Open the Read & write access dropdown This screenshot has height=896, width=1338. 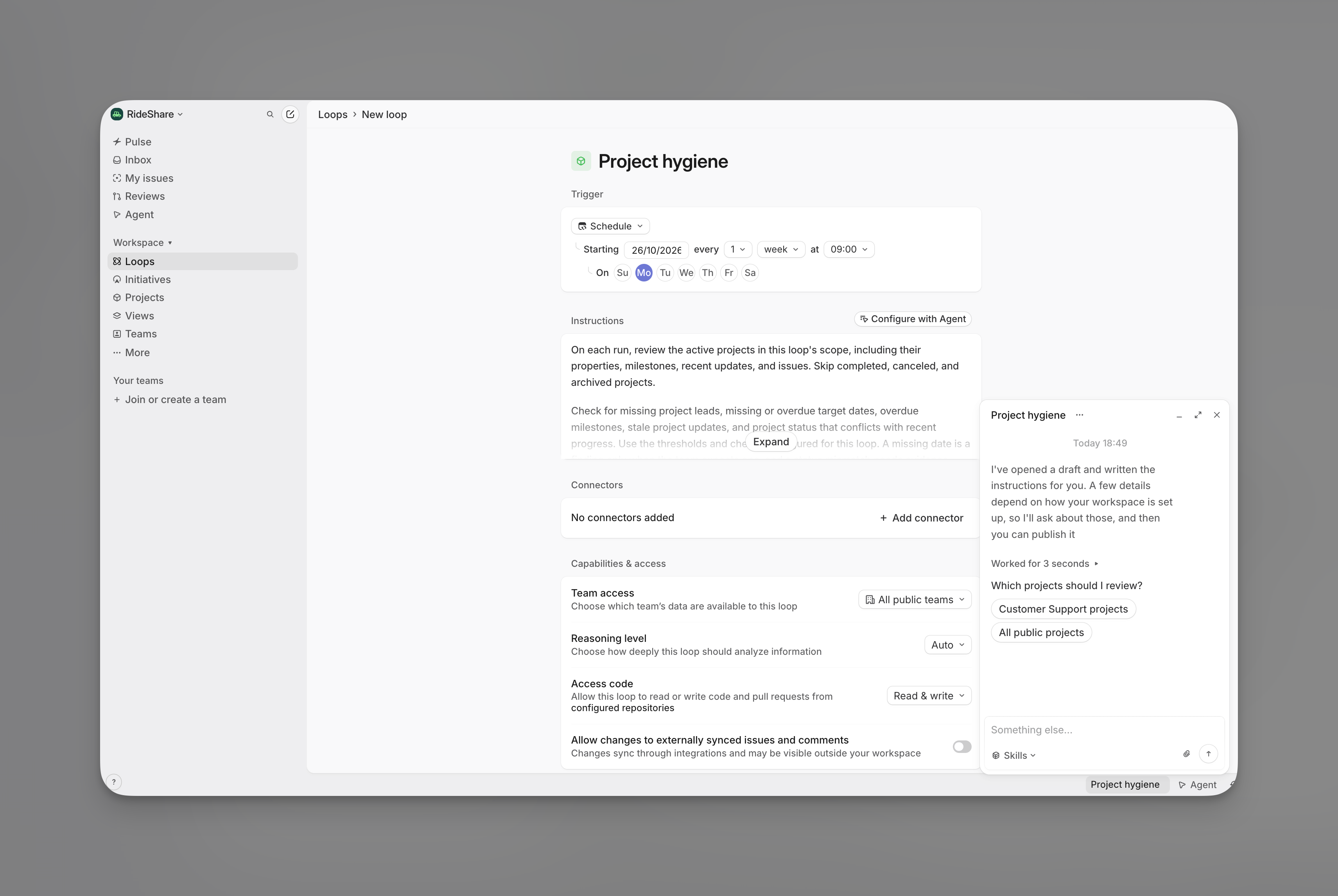(929, 695)
